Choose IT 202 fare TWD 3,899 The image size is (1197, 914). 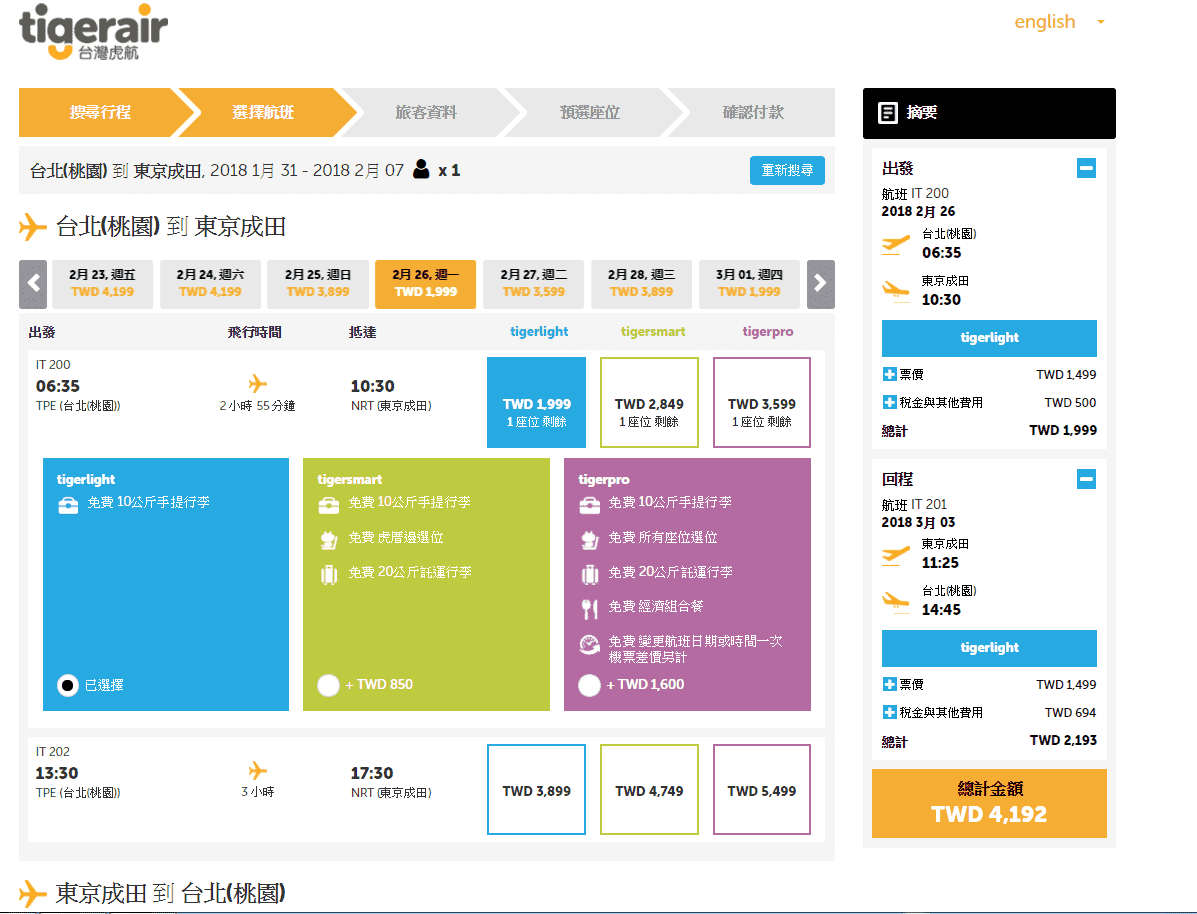pos(537,790)
